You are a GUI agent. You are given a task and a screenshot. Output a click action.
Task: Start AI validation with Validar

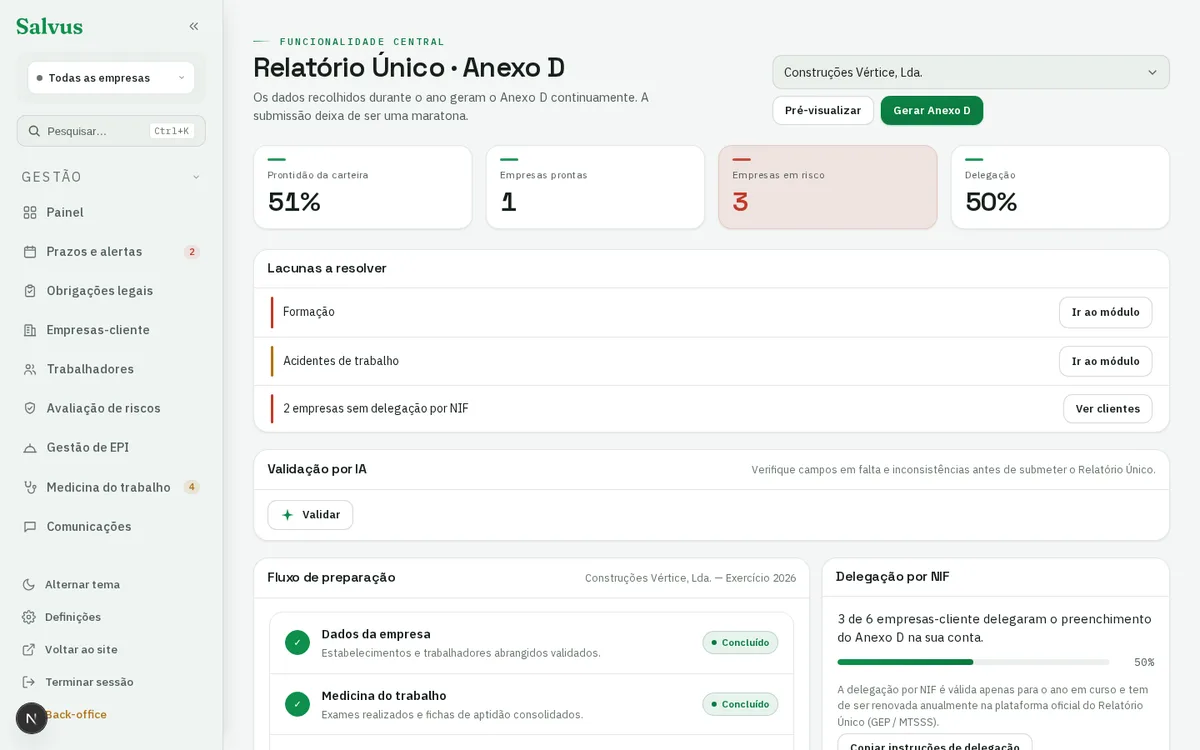click(x=310, y=515)
